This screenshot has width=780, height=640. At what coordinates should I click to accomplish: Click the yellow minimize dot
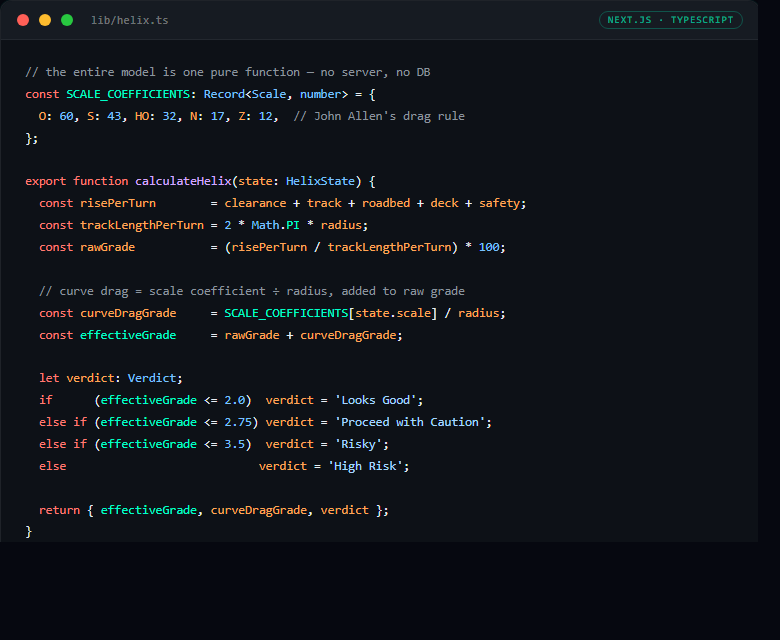[45, 20]
